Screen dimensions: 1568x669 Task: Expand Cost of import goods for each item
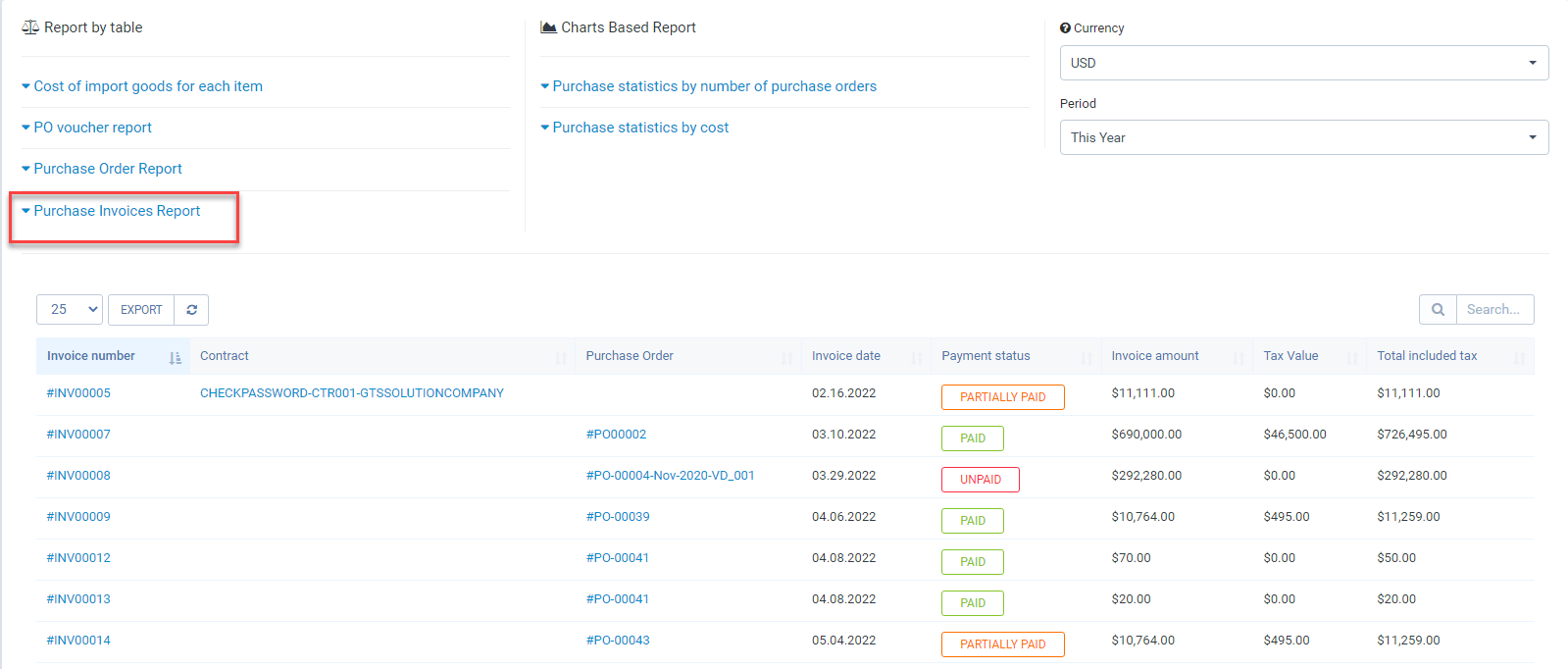pyautogui.click(x=148, y=86)
